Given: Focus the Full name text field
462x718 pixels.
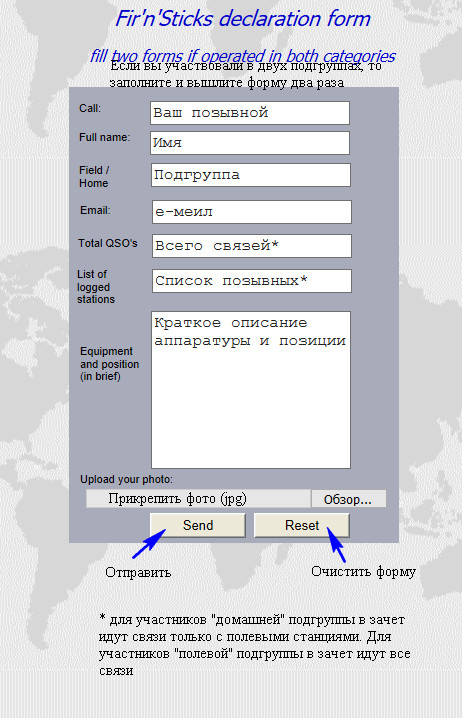Looking at the screenshot, I should (x=250, y=143).
